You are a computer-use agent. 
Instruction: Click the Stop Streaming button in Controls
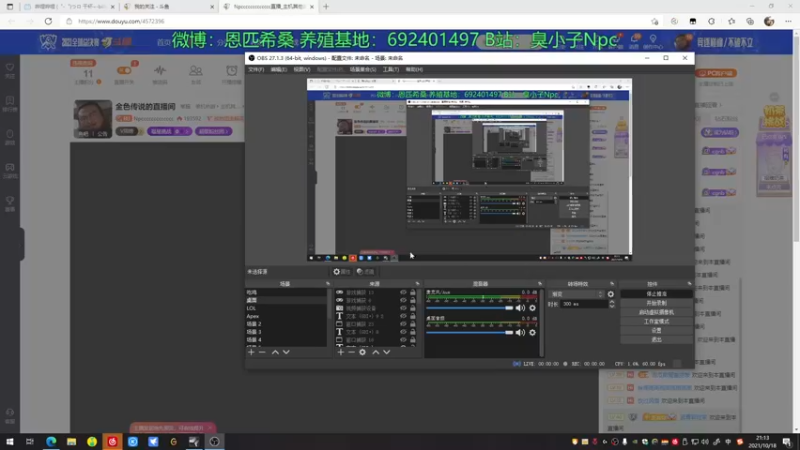pos(656,294)
